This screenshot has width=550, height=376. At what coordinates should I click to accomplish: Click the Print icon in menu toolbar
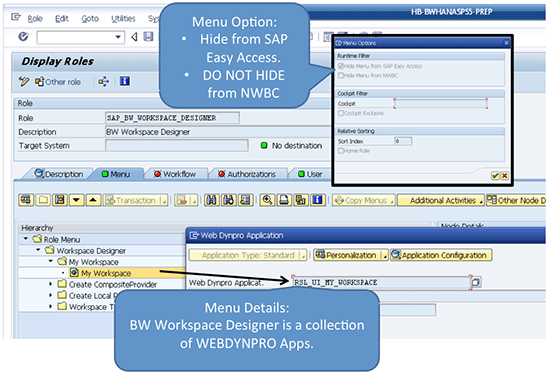[x=284, y=200]
